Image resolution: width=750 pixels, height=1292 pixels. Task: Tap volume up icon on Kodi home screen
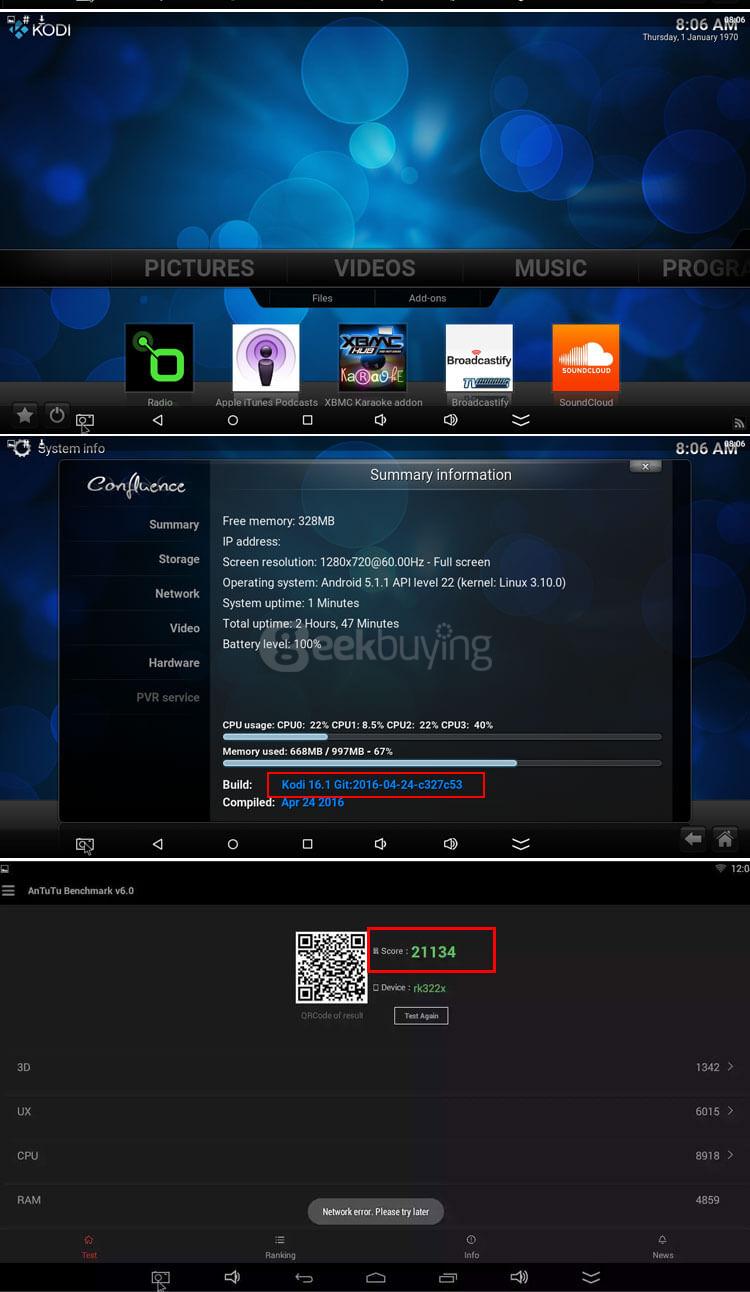coord(450,421)
